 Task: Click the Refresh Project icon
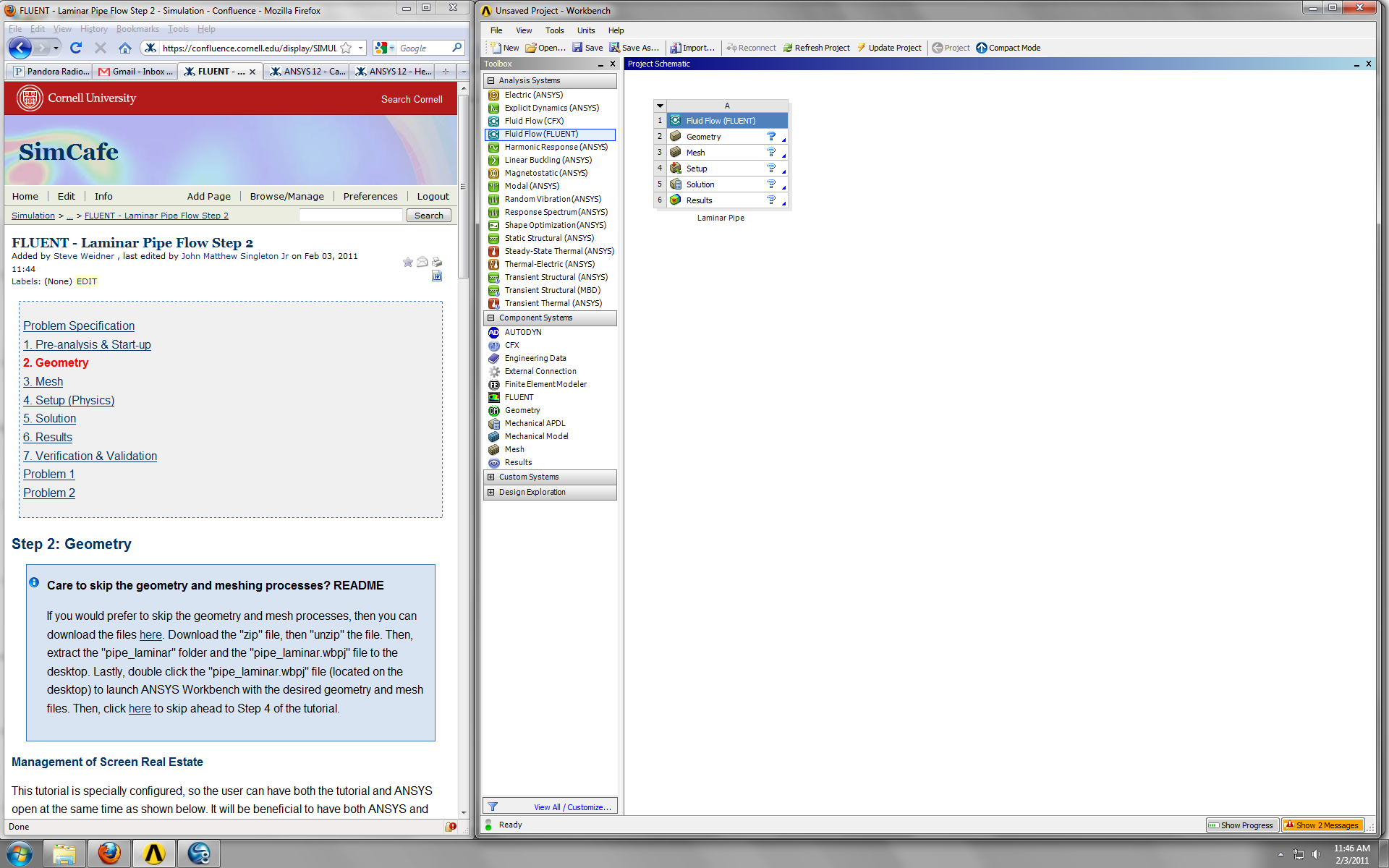(x=788, y=48)
